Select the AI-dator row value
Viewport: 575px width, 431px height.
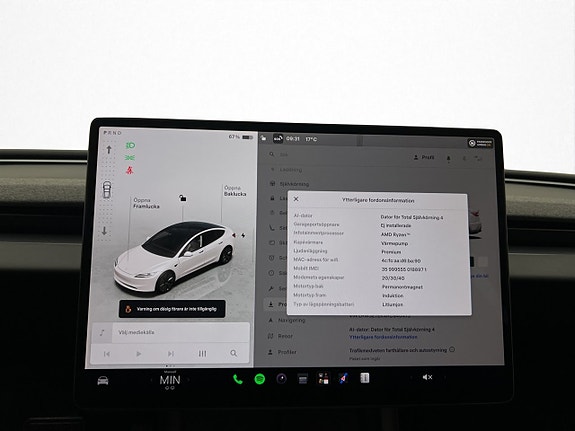[412, 218]
